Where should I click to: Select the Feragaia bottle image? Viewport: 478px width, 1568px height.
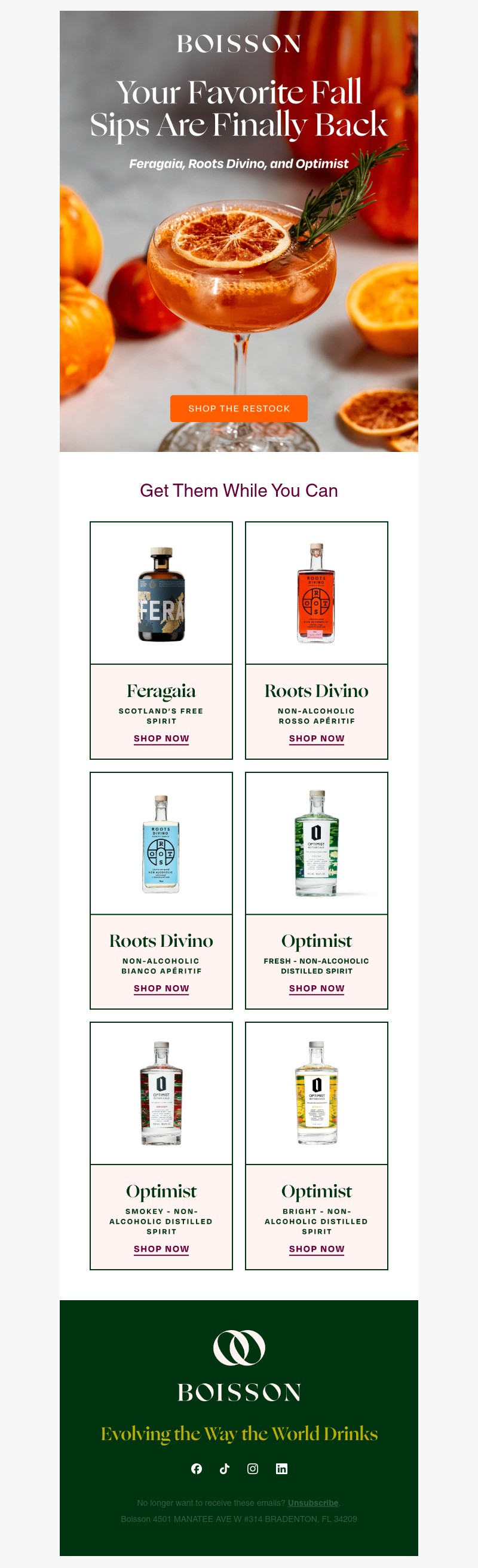[161, 594]
